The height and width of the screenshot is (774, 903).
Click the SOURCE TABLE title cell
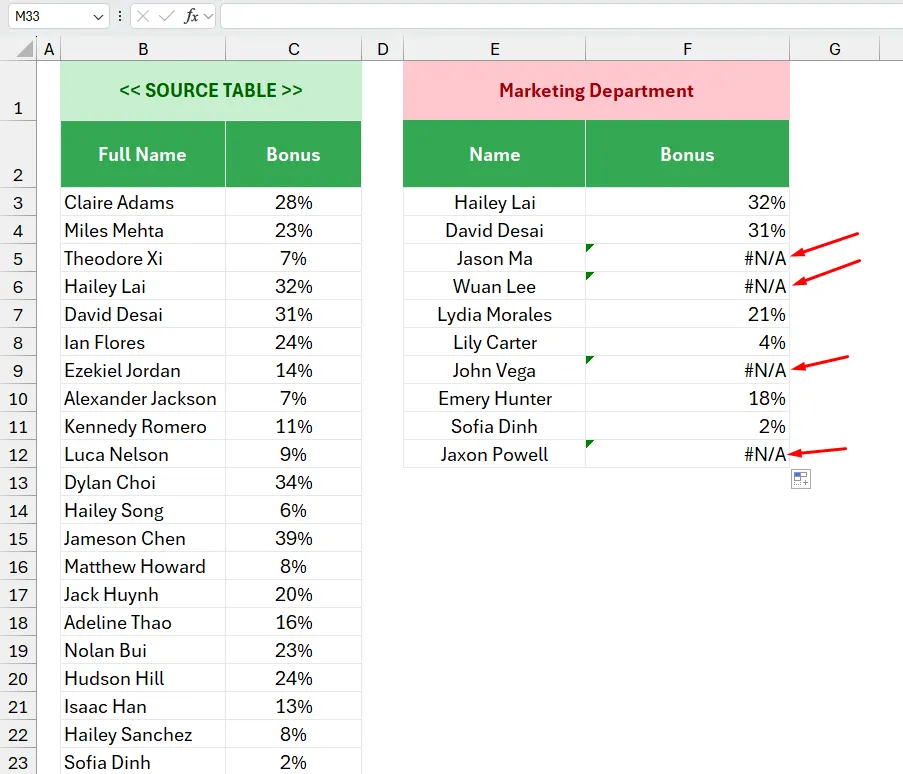(x=211, y=91)
